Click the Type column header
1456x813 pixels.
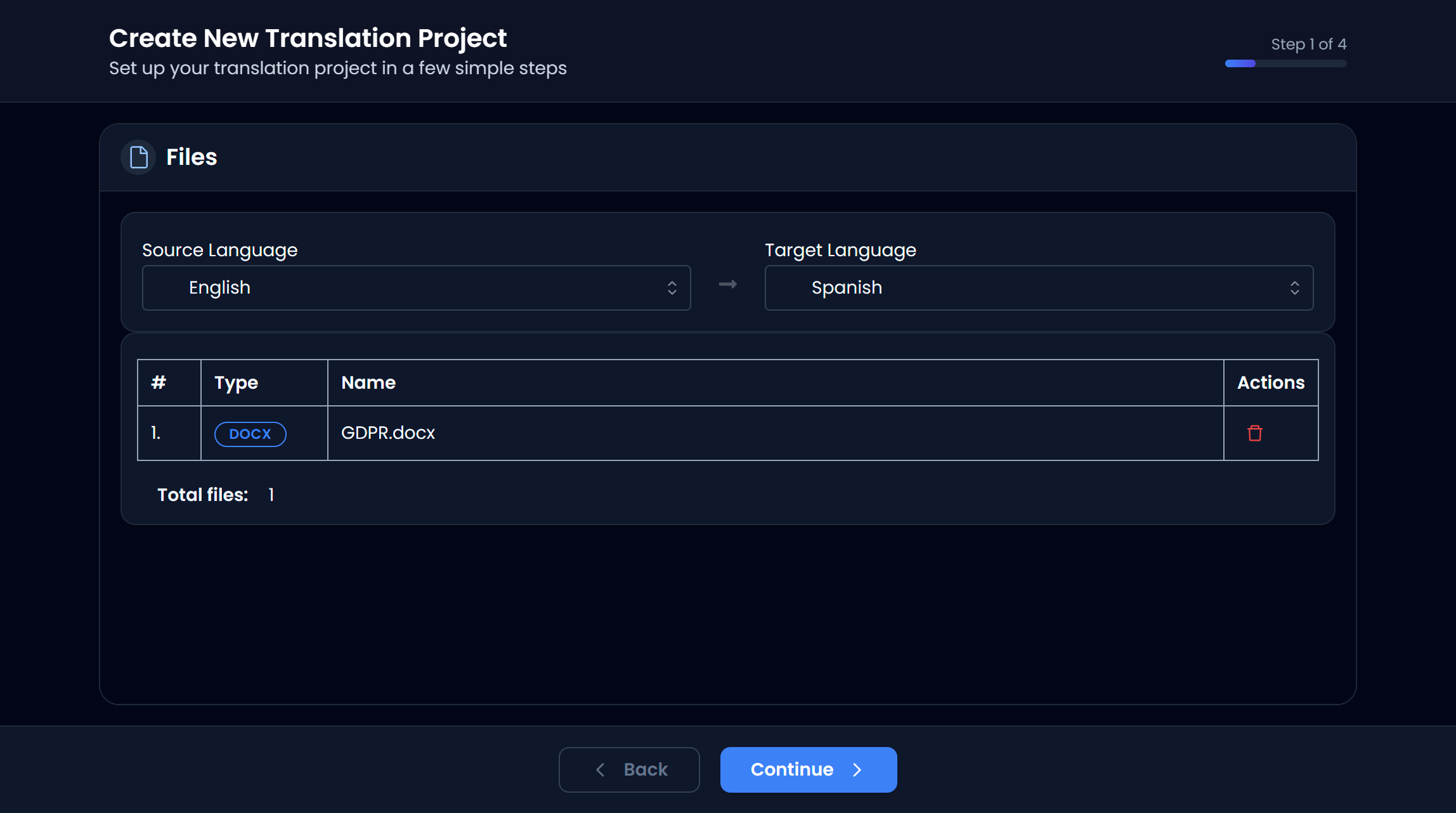(235, 382)
